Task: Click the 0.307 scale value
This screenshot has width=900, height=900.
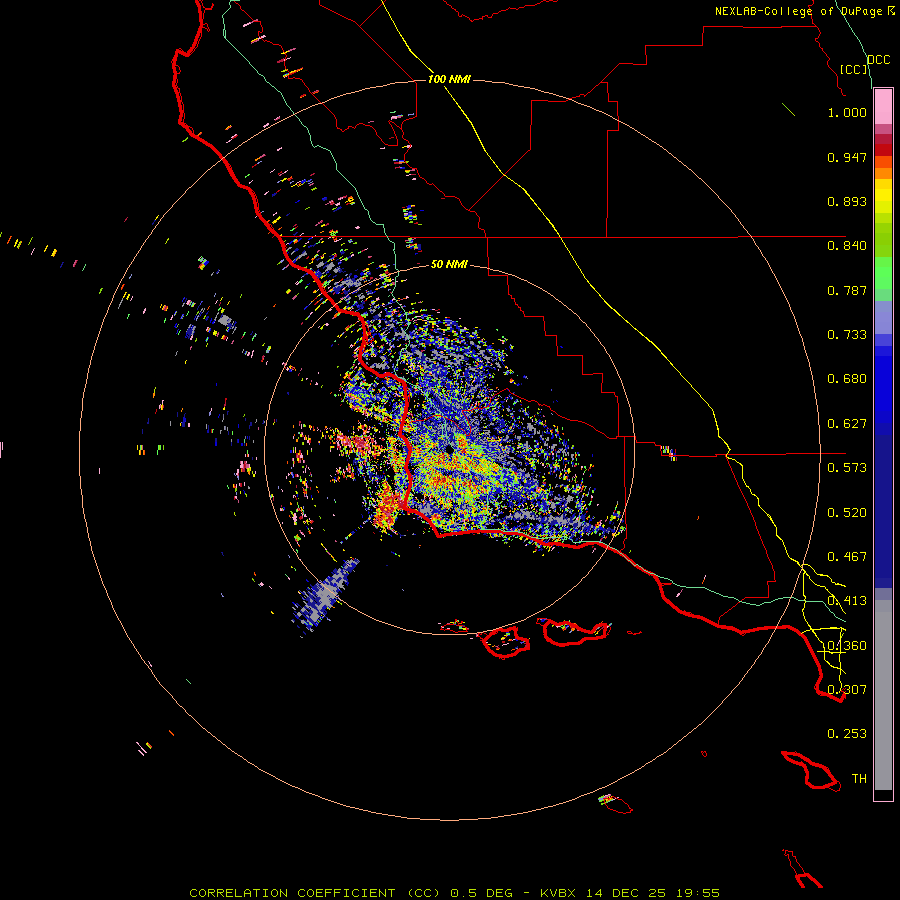Action: pyautogui.click(x=847, y=690)
